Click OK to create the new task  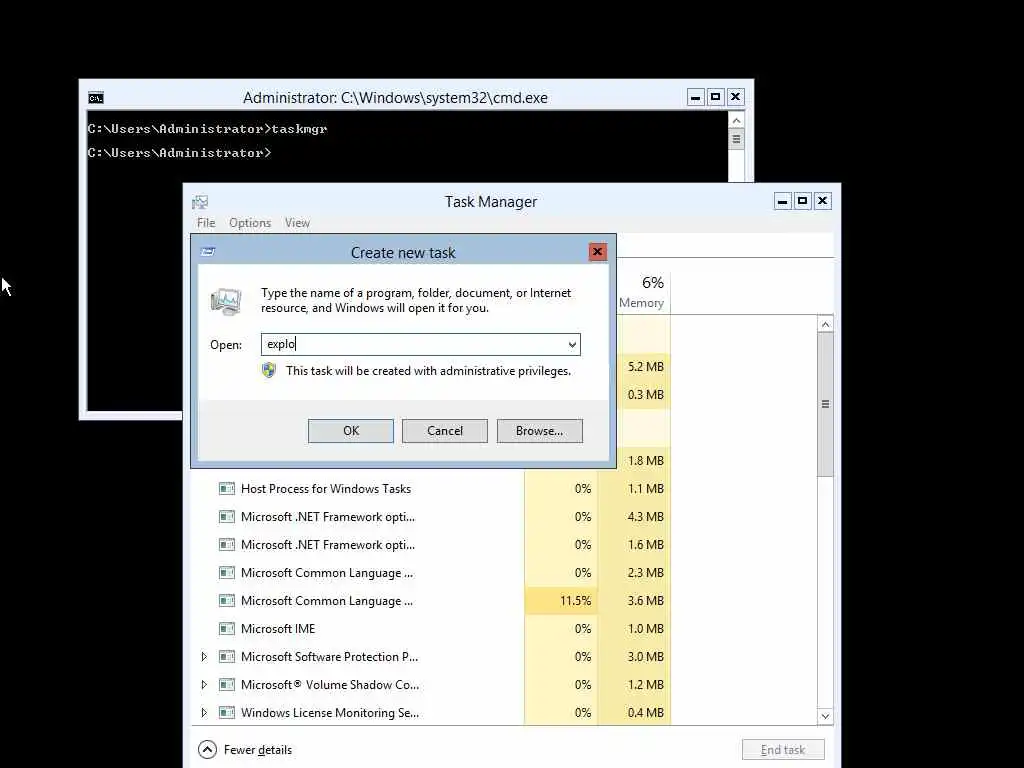pyautogui.click(x=351, y=431)
